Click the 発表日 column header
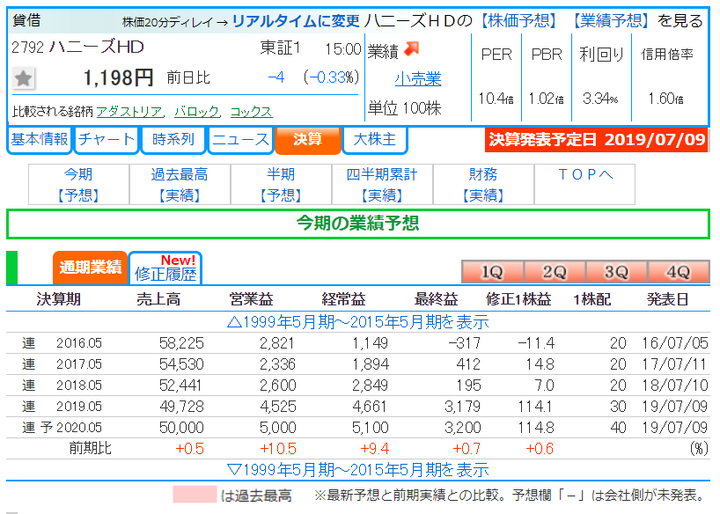The height and width of the screenshot is (514, 720). click(668, 299)
